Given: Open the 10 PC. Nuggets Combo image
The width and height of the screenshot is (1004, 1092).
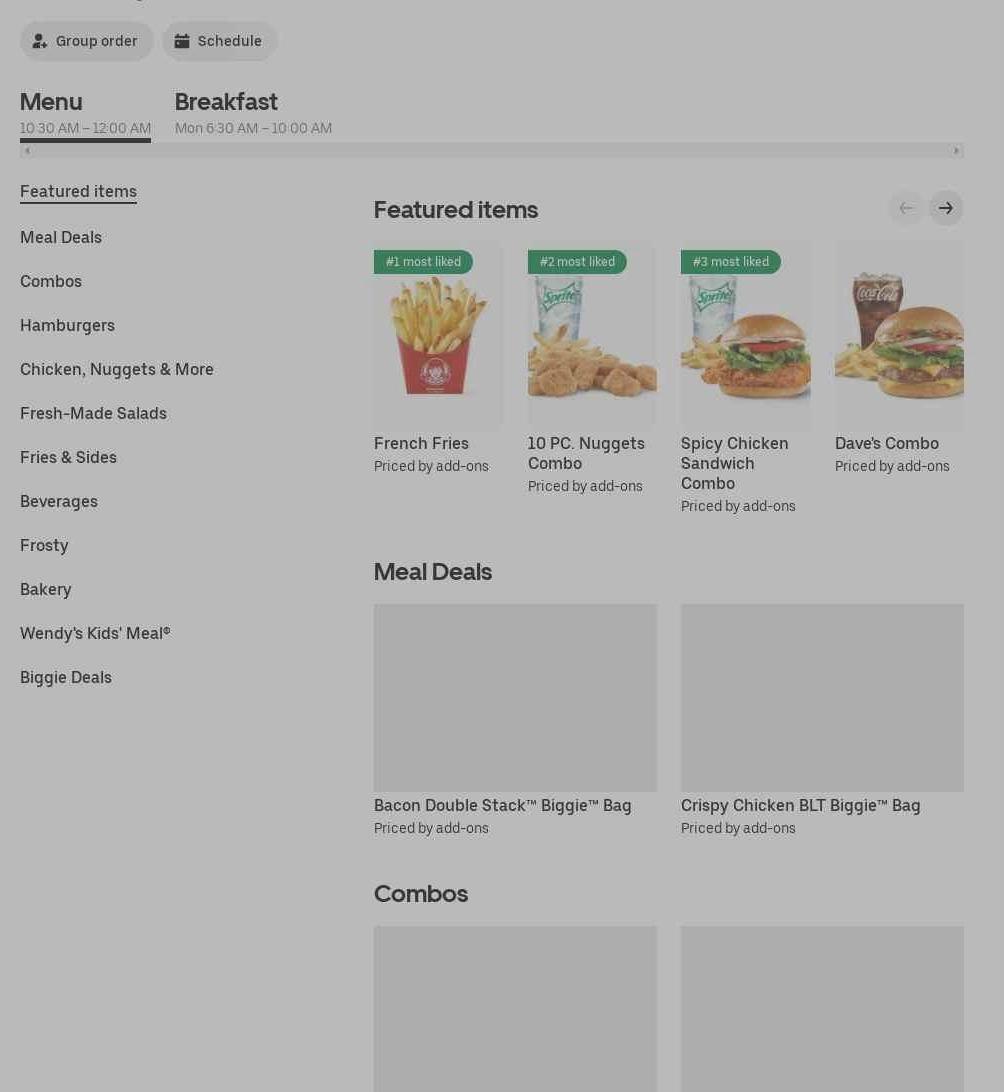Looking at the screenshot, I should point(592,334).
